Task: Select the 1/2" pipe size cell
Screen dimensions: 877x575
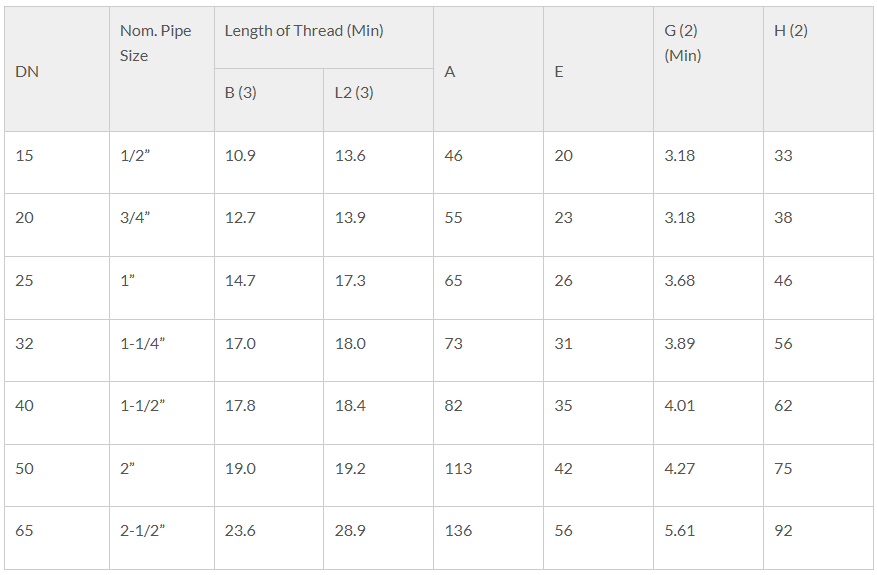Action: [162, 163]
